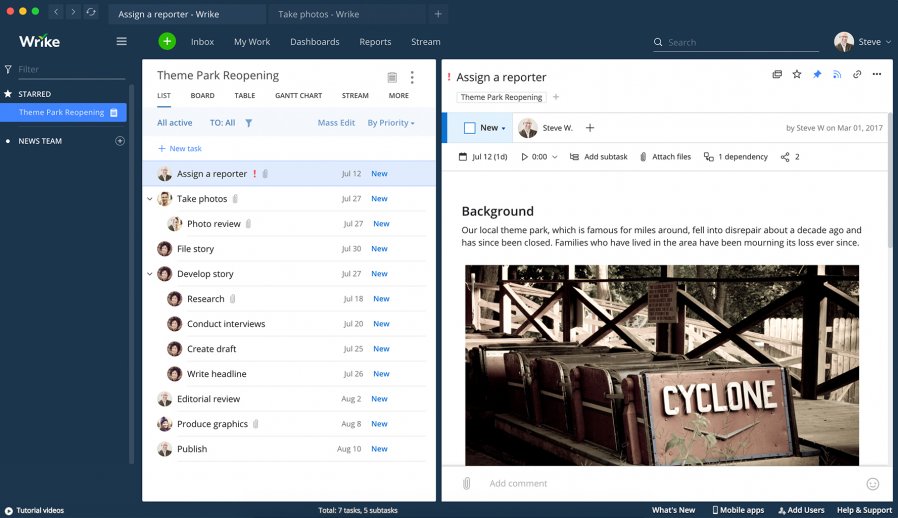
Task: Click the sidebar Filter input
Action: (x=71, y=69)
